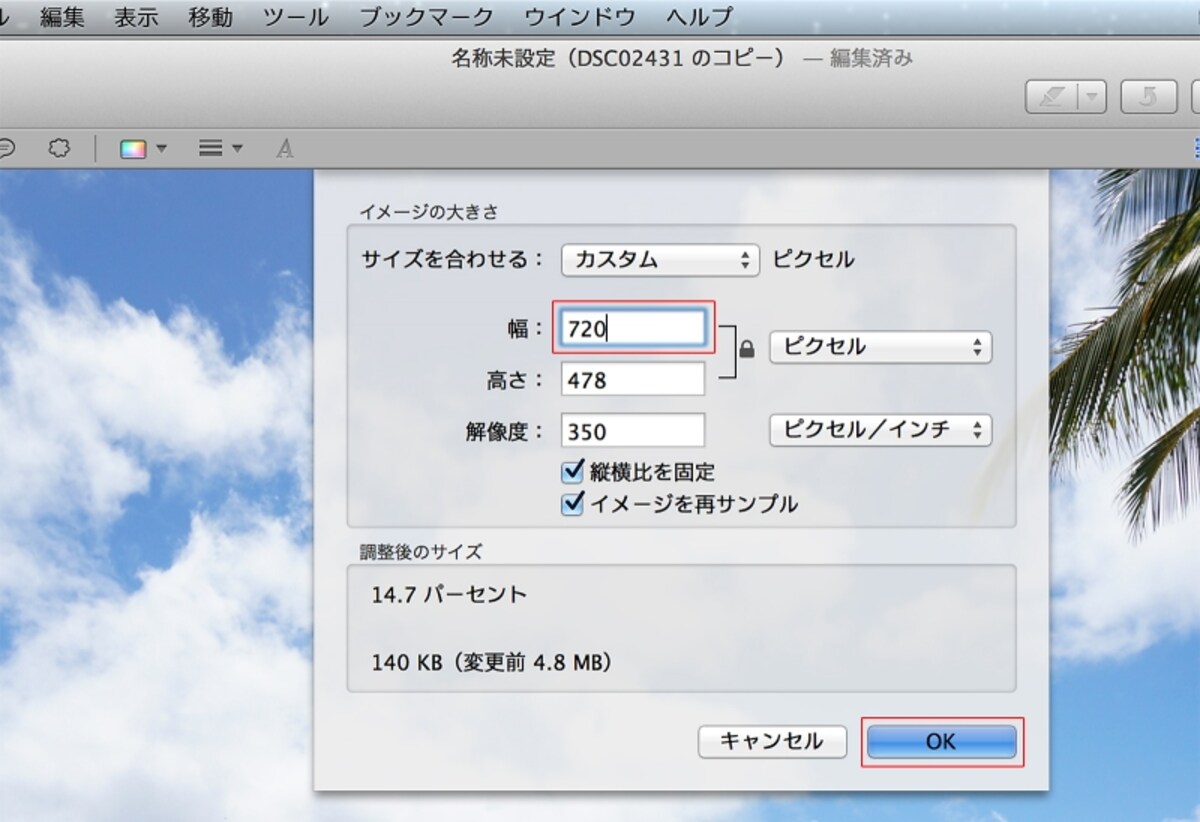Click the 高さ height input field

click(x=633, y=380)
